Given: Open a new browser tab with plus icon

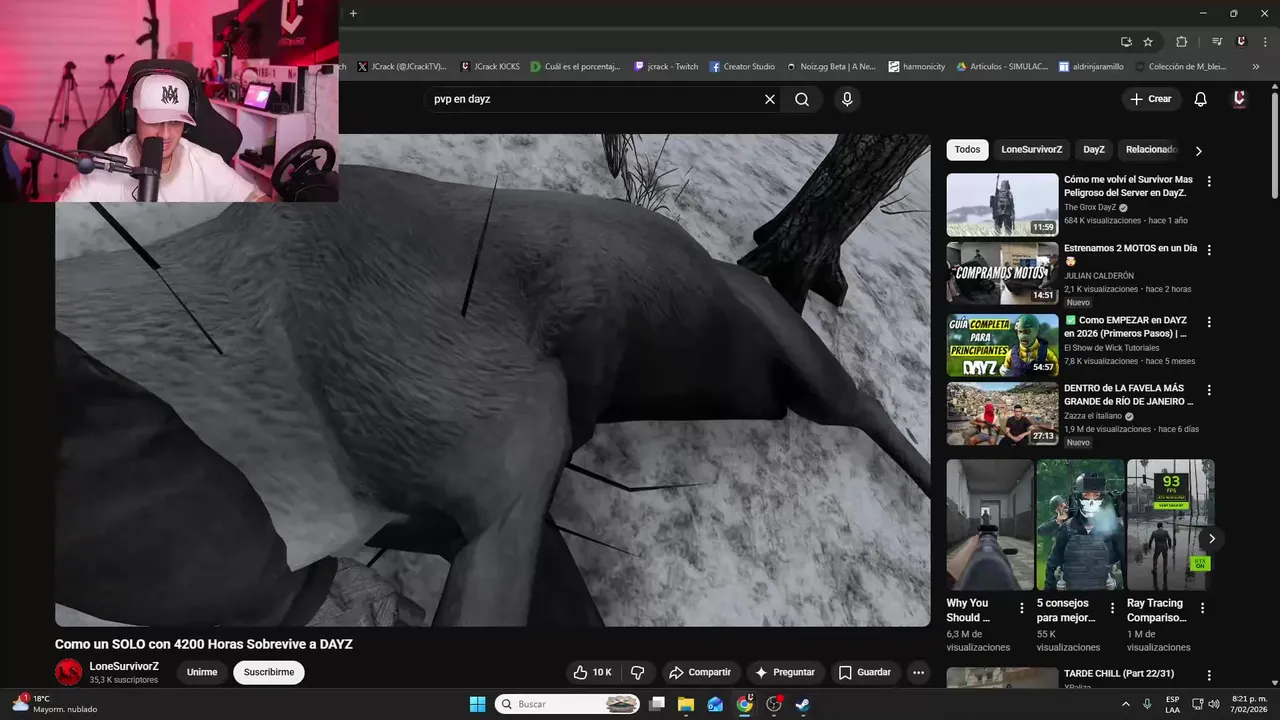Looking at the screenshot, I should pyautogui.click(x=353, y=13).
